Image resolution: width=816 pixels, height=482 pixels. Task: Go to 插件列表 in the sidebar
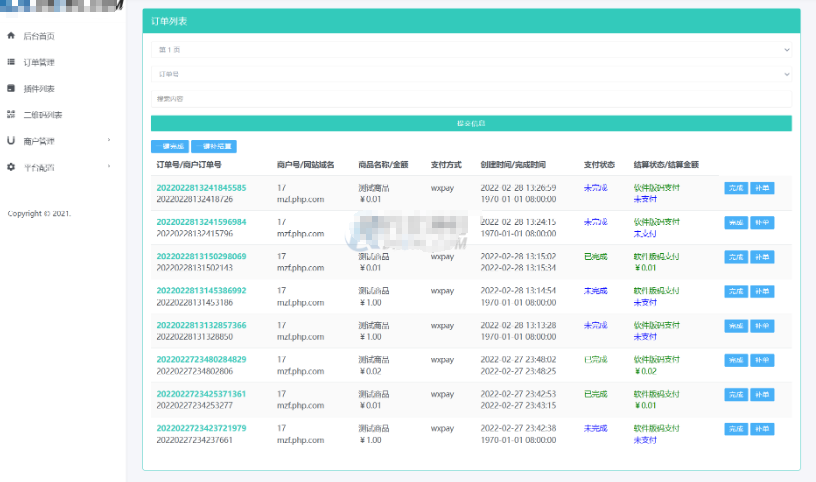39,88
